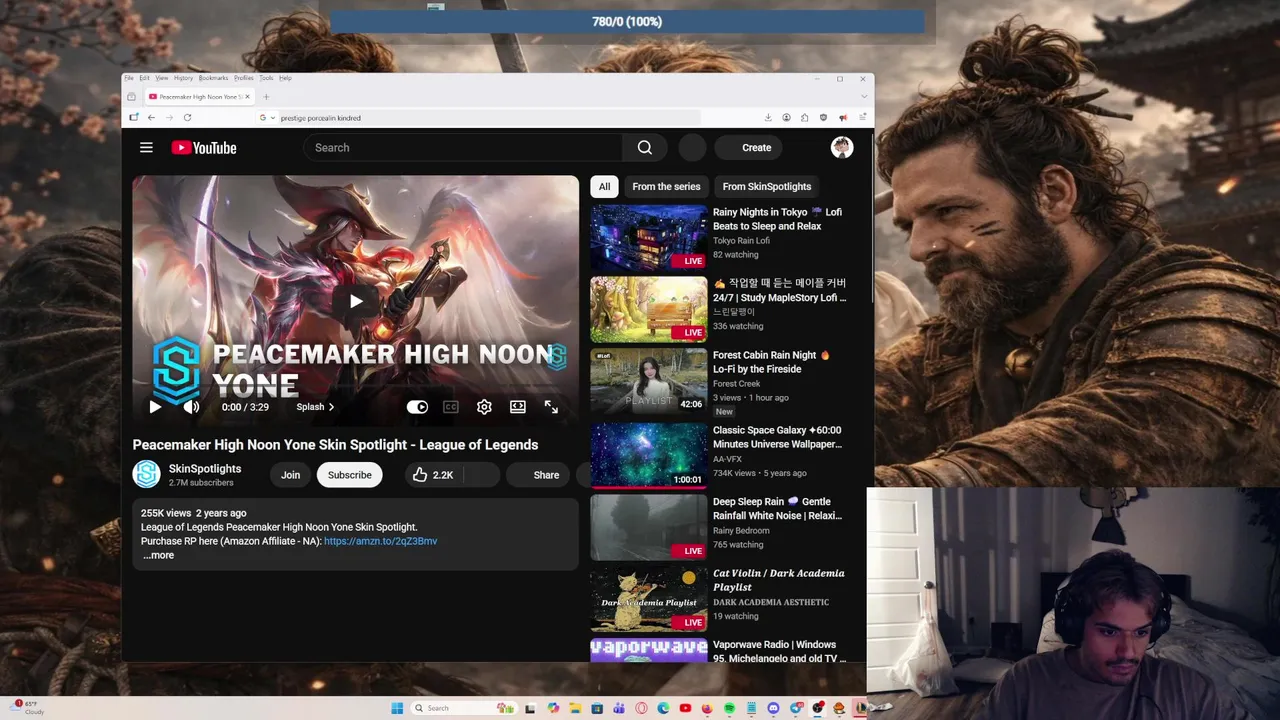1280x720 pixels.
Task: Open the shield icon in the browser toolbar
Action: pos(824,118)
